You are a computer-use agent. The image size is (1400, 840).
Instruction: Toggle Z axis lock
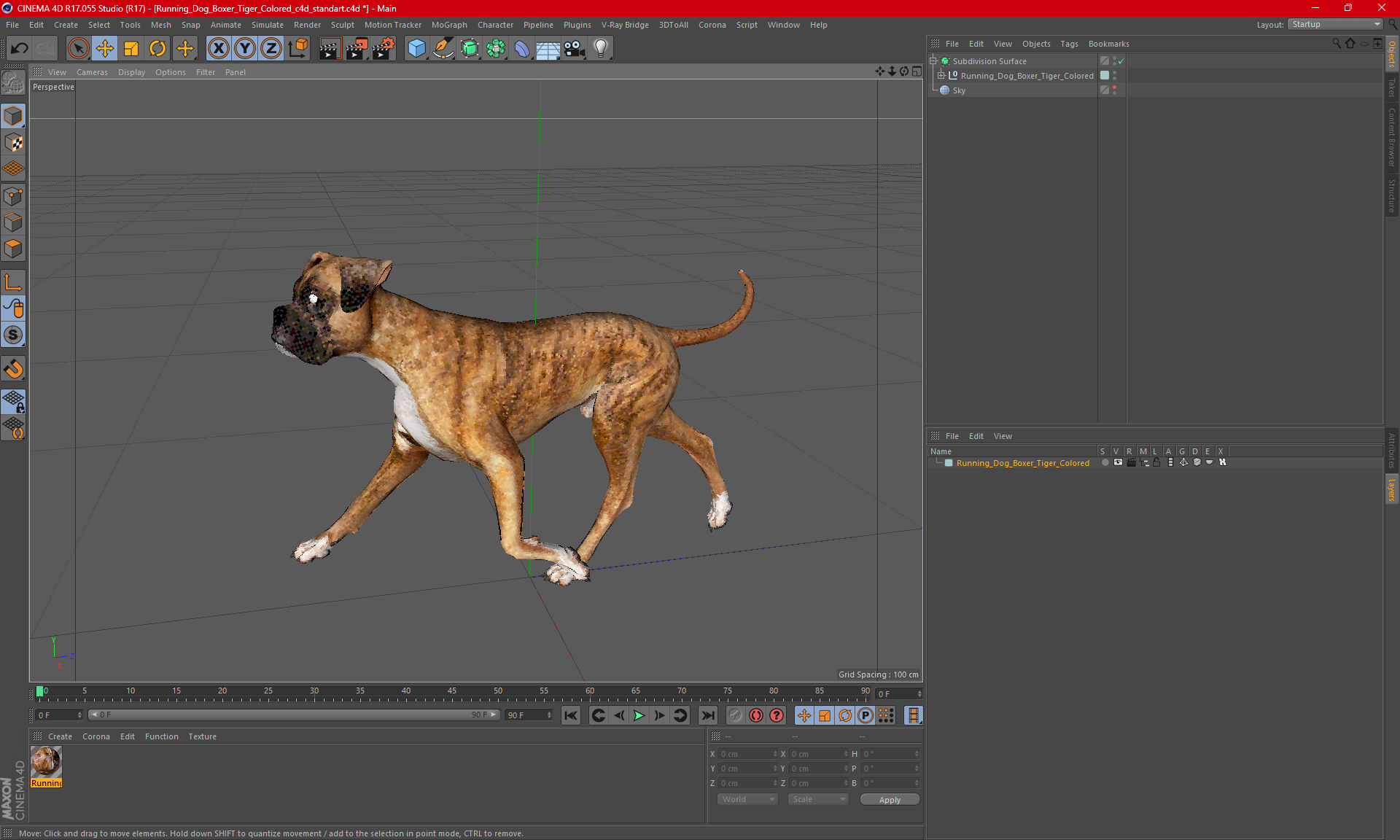pyautogui.click(x=271, y=49)
